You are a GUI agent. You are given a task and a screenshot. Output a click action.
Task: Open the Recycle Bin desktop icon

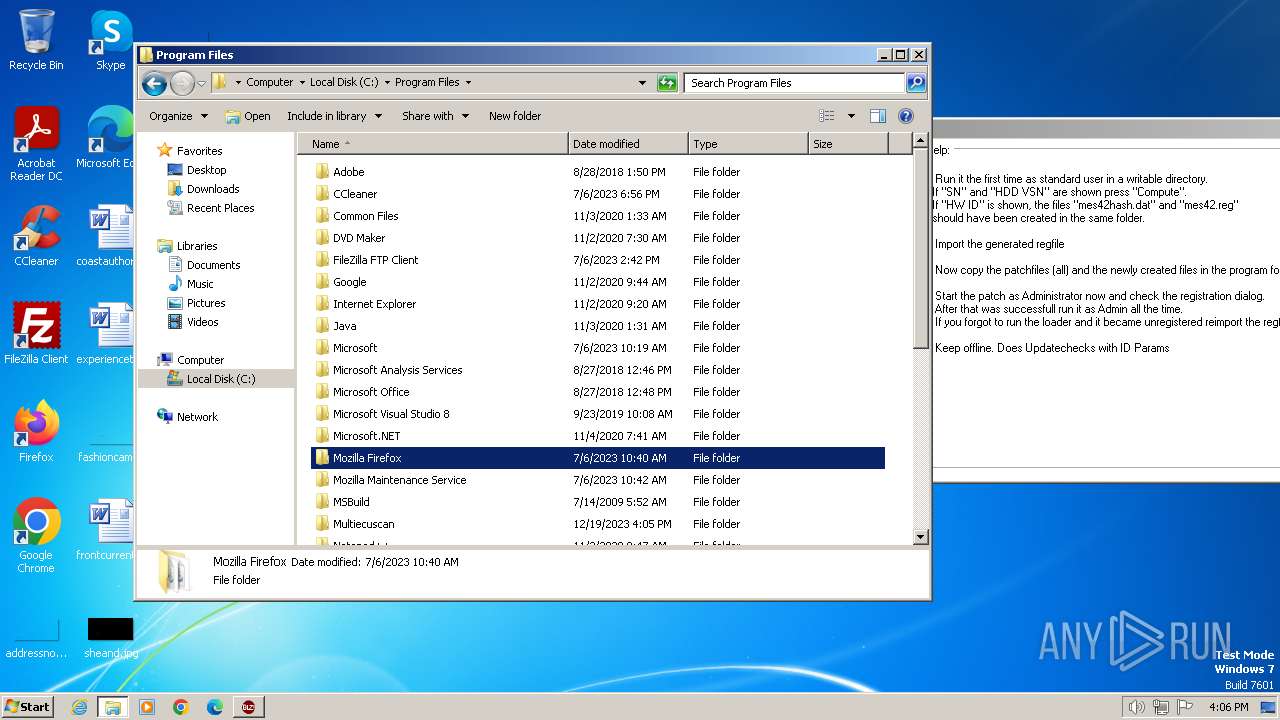pos(36,40)
